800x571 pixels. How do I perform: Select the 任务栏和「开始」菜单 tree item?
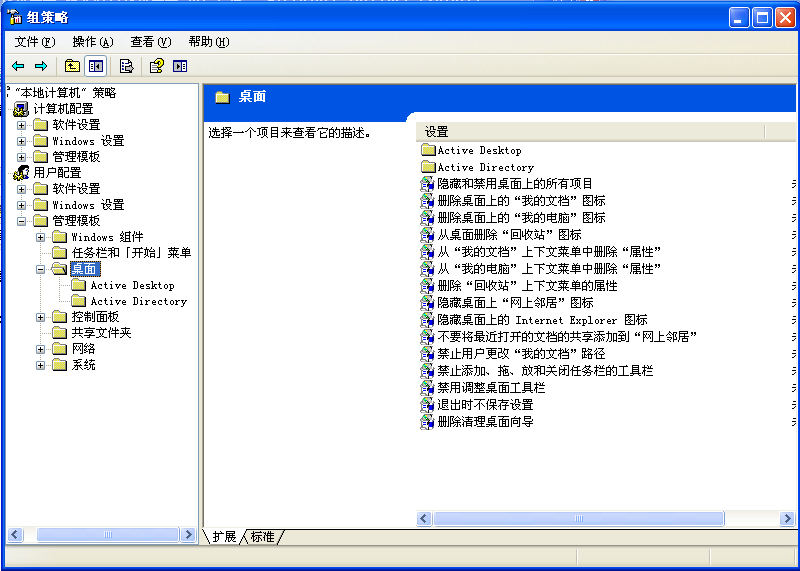pyautogui.click(x=131, y=253)
